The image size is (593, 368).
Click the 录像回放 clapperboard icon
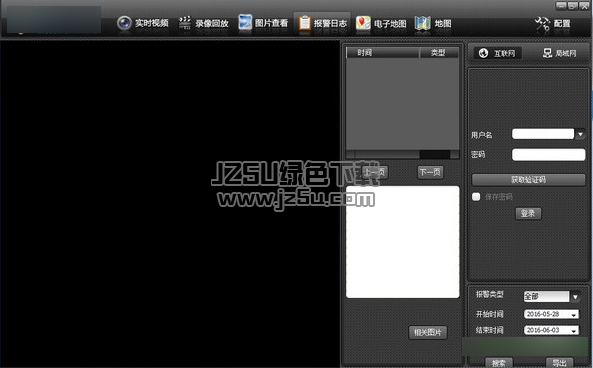185,23
